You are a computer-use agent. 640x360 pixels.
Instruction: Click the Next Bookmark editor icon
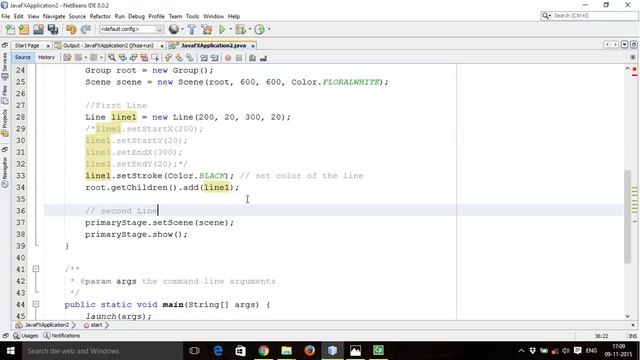[179, 58]
